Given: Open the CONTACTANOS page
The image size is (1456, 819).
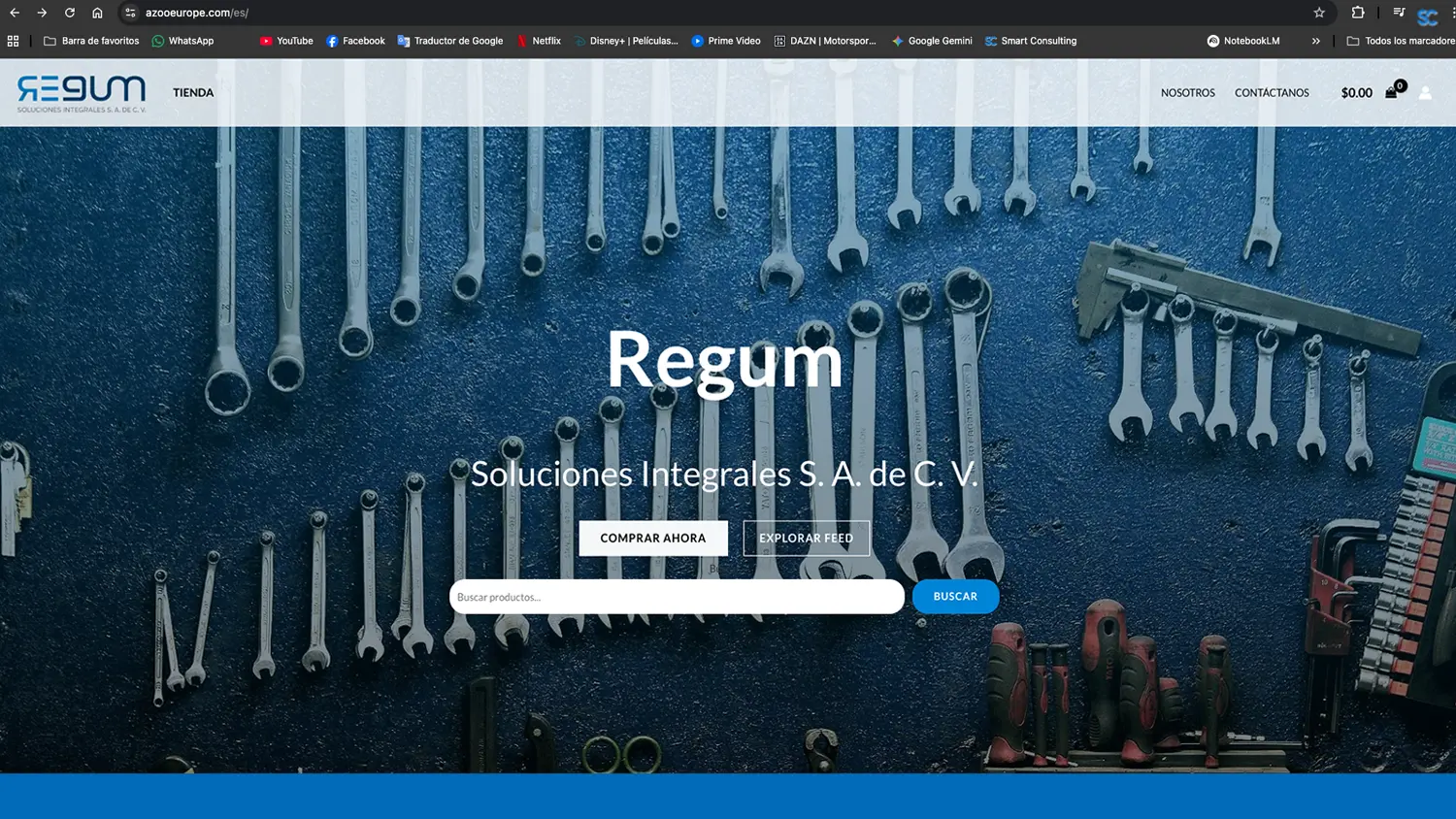Looking at the screenshot, I should click(x=1272, y=93).
